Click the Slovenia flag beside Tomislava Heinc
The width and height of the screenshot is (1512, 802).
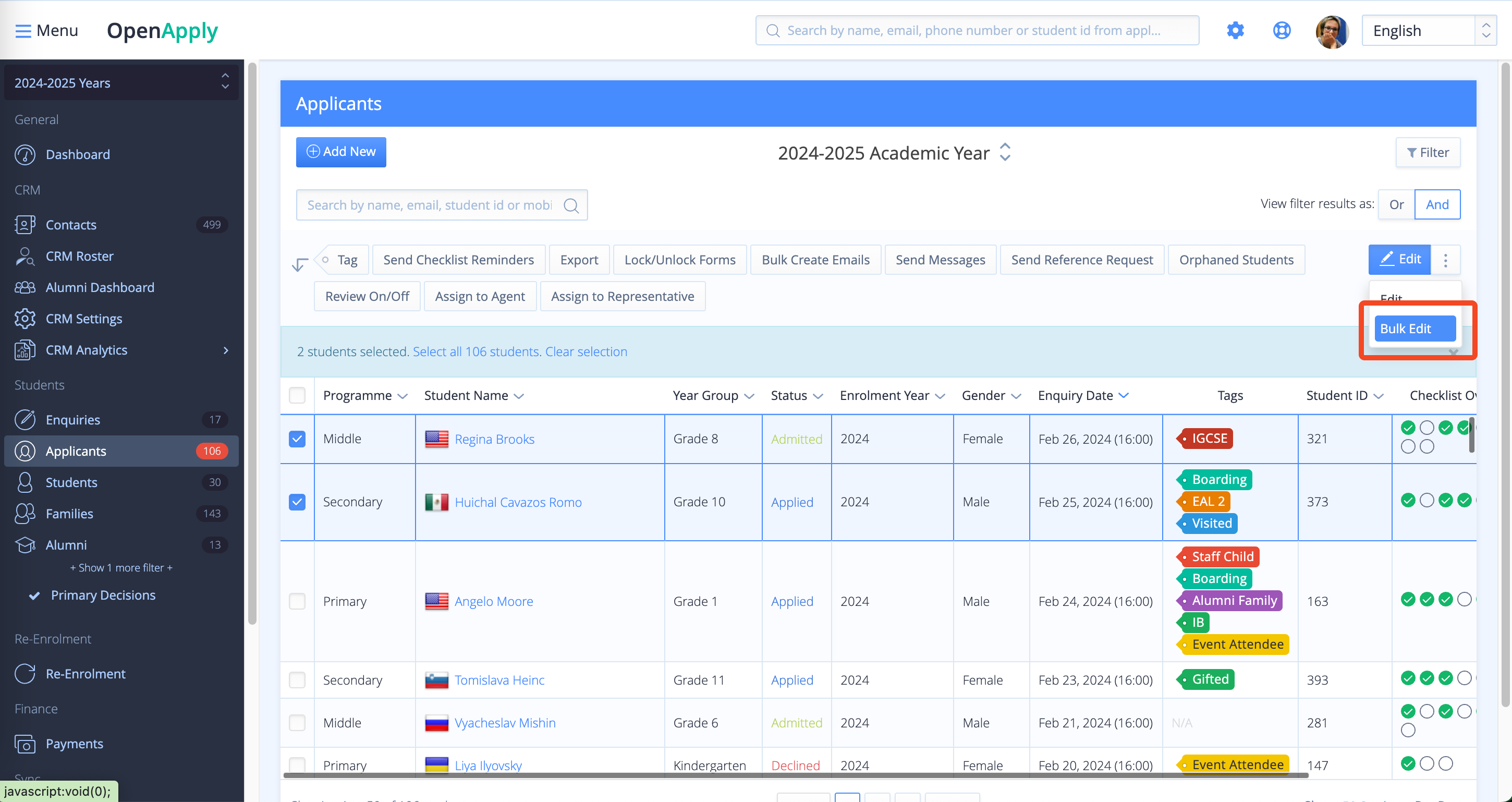[x=437, y=681]
